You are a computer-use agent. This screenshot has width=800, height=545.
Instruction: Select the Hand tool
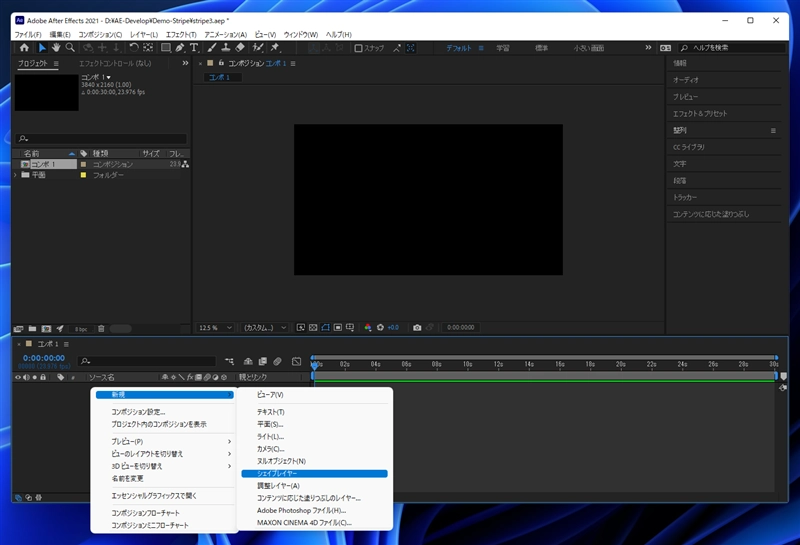(56, 48)
